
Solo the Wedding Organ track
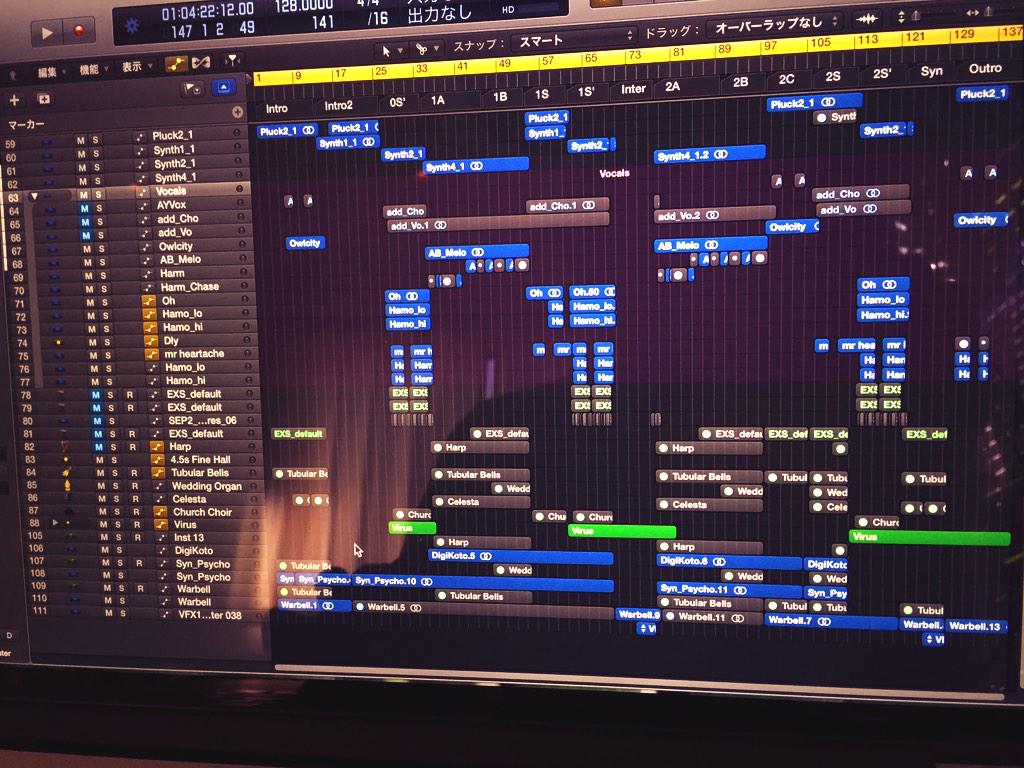click(x=116, y=487)
